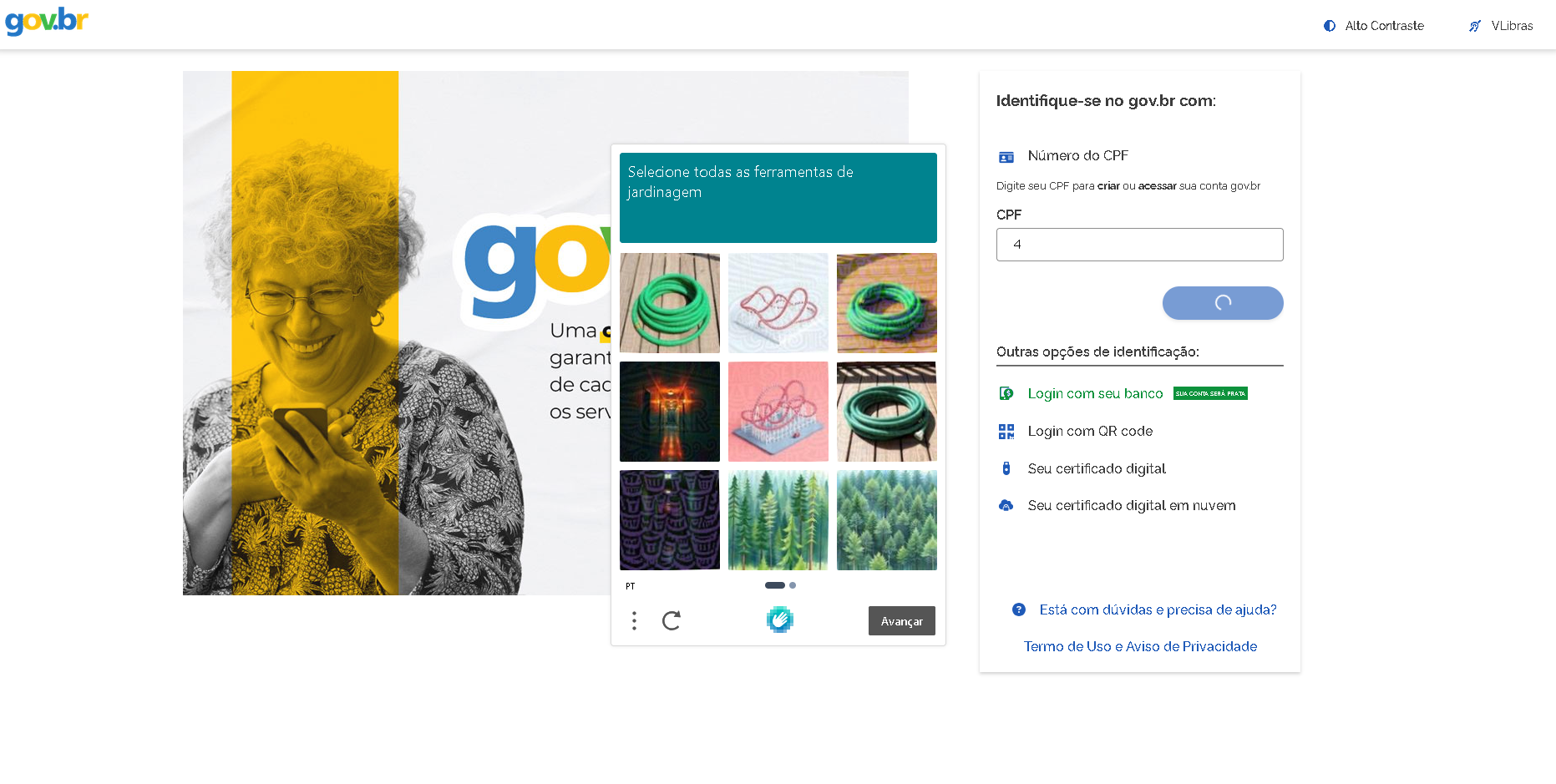Click the cloud certificate icon
This screenshot has height=784, width=1556.
[x=1006, y=505]
